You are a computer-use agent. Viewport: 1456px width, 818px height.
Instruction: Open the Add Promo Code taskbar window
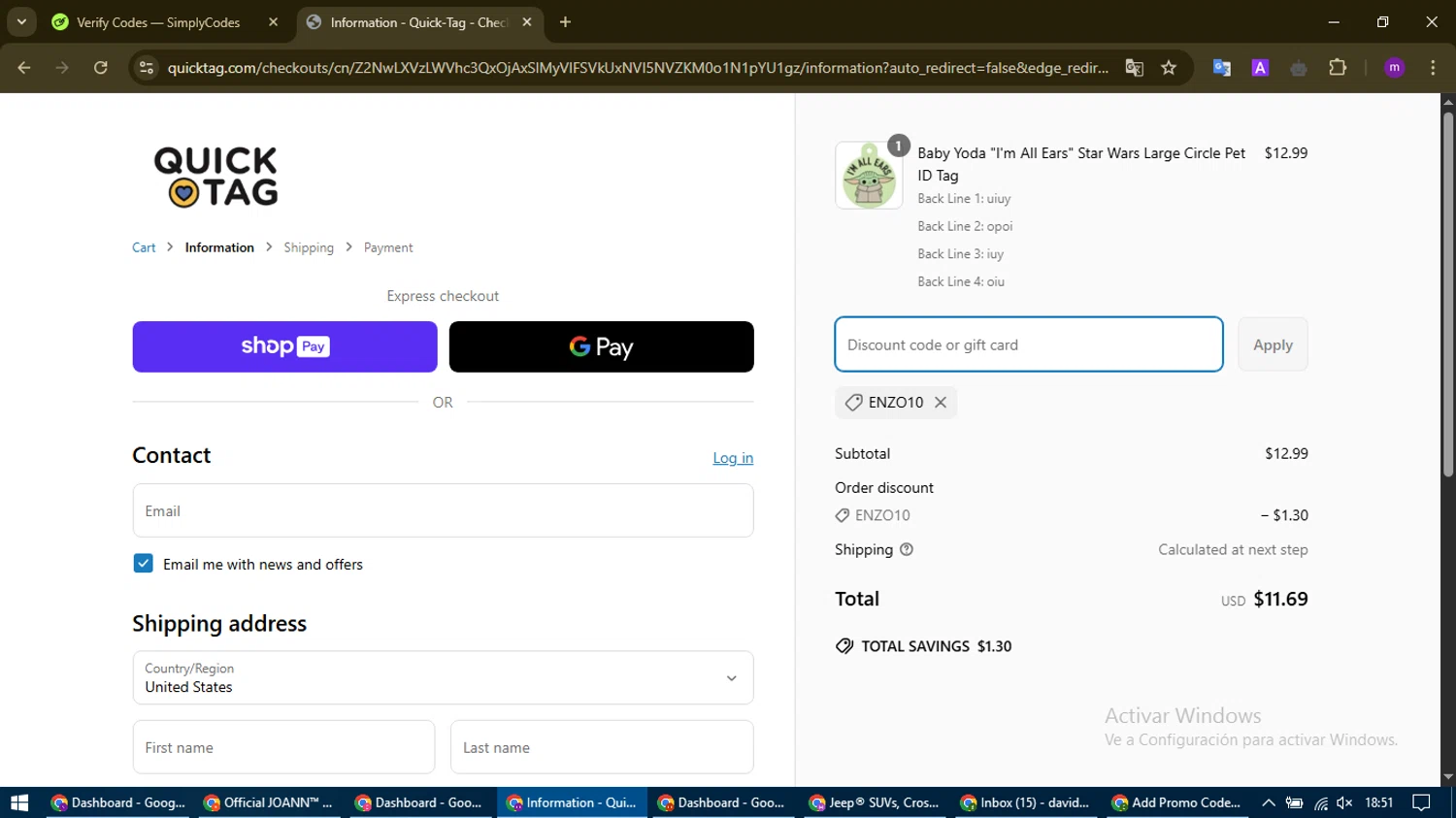point(1177,802)
